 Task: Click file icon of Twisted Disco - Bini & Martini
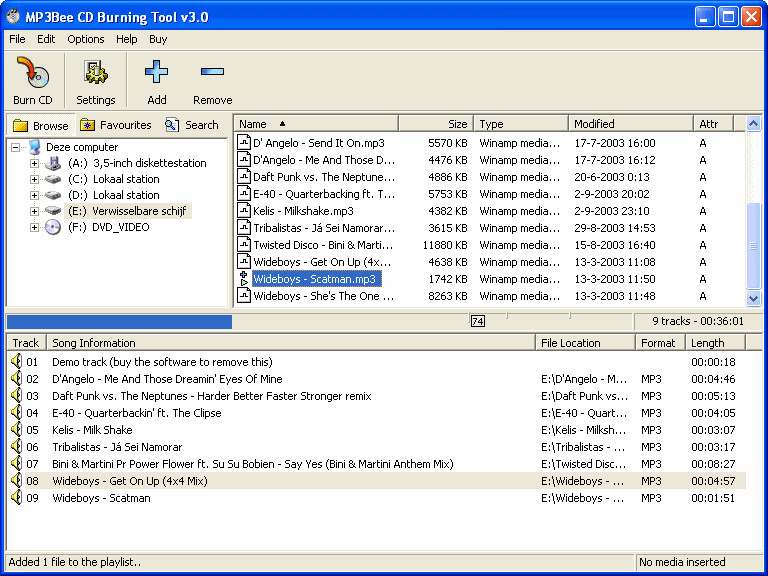point(244,244)
